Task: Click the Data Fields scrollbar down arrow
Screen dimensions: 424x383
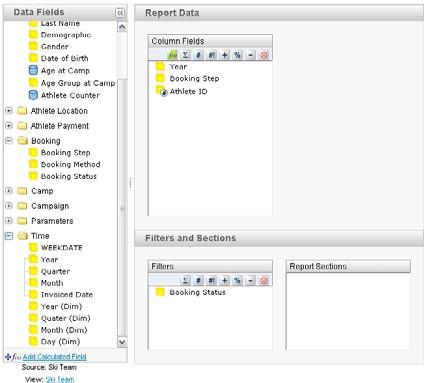Action: point(122,342)
